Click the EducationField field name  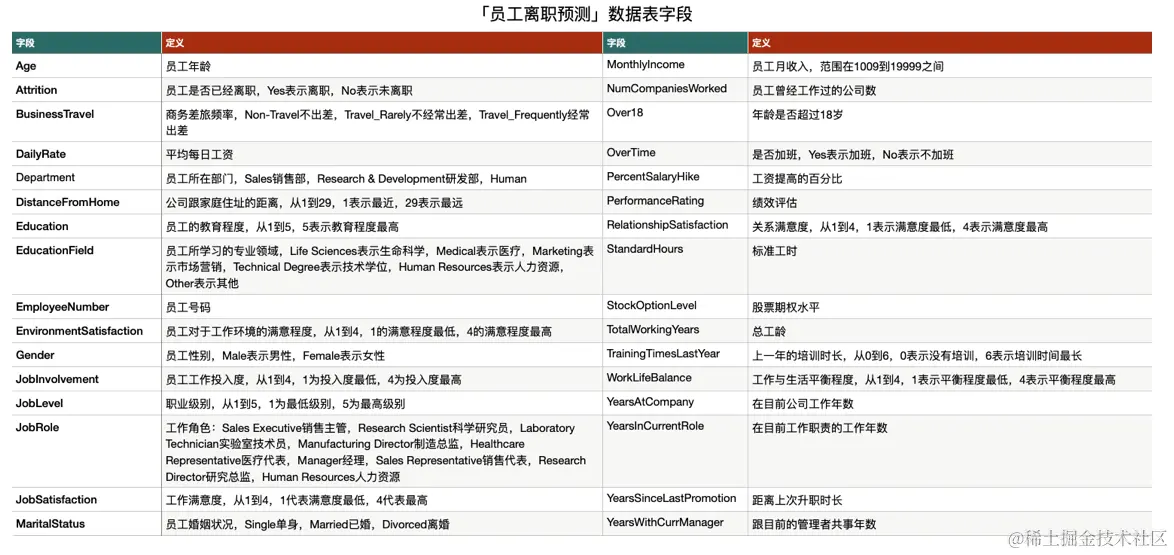pyautogui.click(x=55, y=250)
